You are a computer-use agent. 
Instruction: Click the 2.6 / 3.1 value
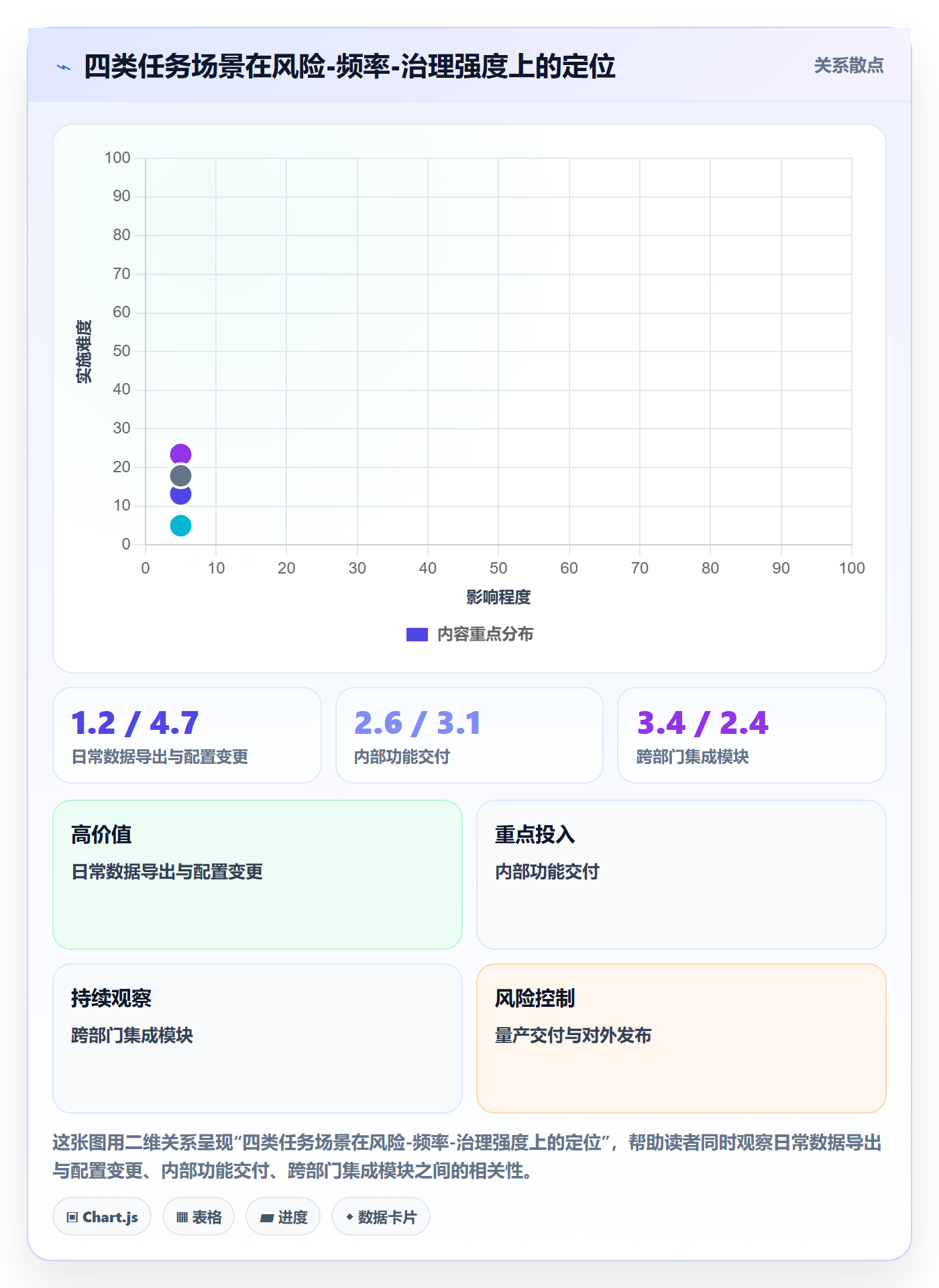(x=417, y=723)
